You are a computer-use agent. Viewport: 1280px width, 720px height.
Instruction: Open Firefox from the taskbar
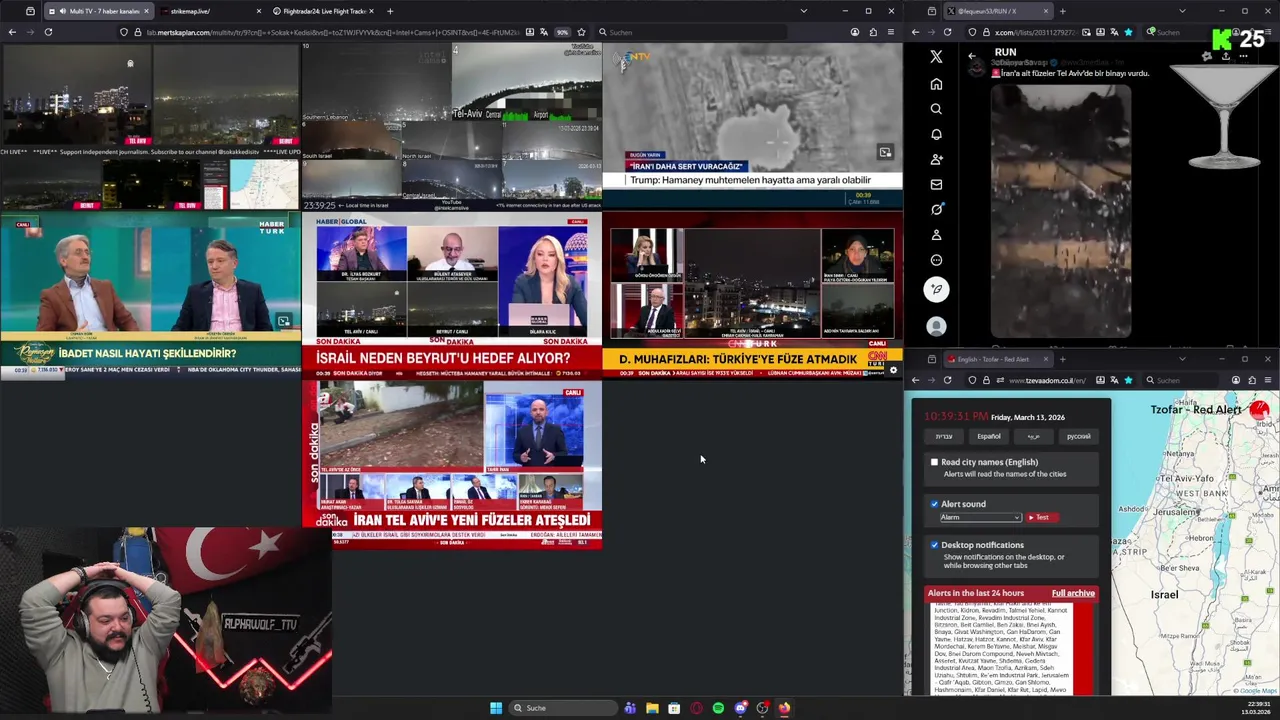[x=784, y=708]
